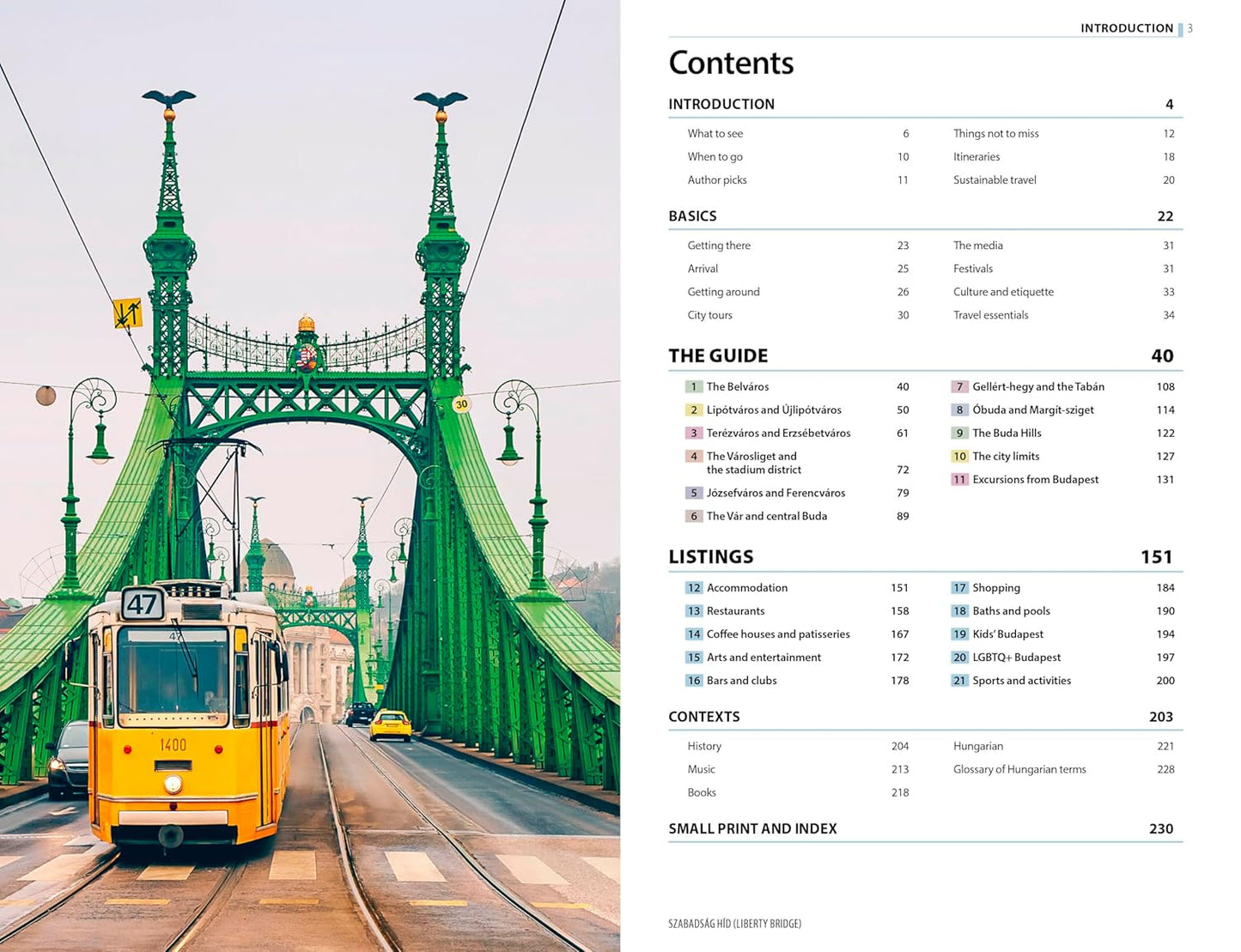Click the Coffee houses and patisseries entry

click(777, 634)
